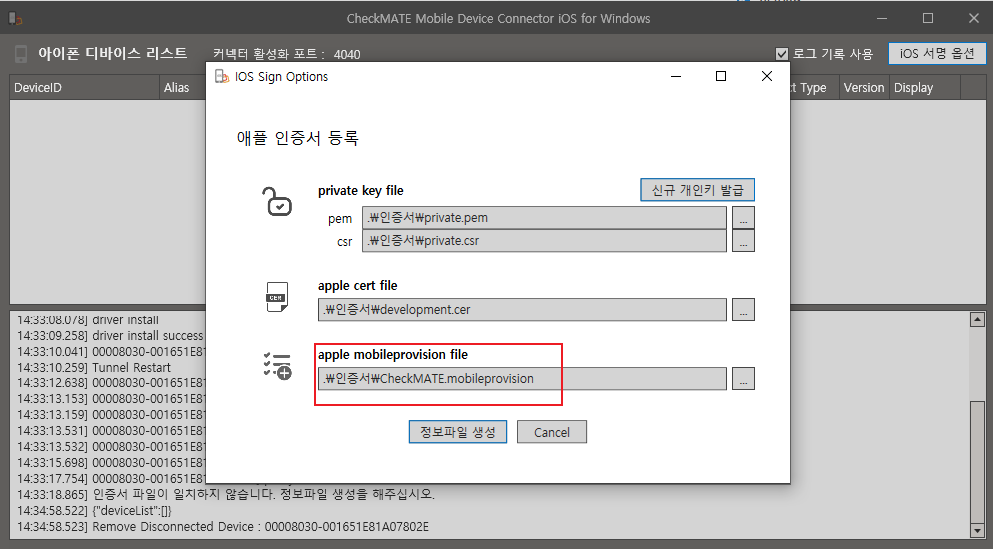Screen dimensions: 993x549
Task: Click the apple cert file label
Action: click(x=357, y=286)
